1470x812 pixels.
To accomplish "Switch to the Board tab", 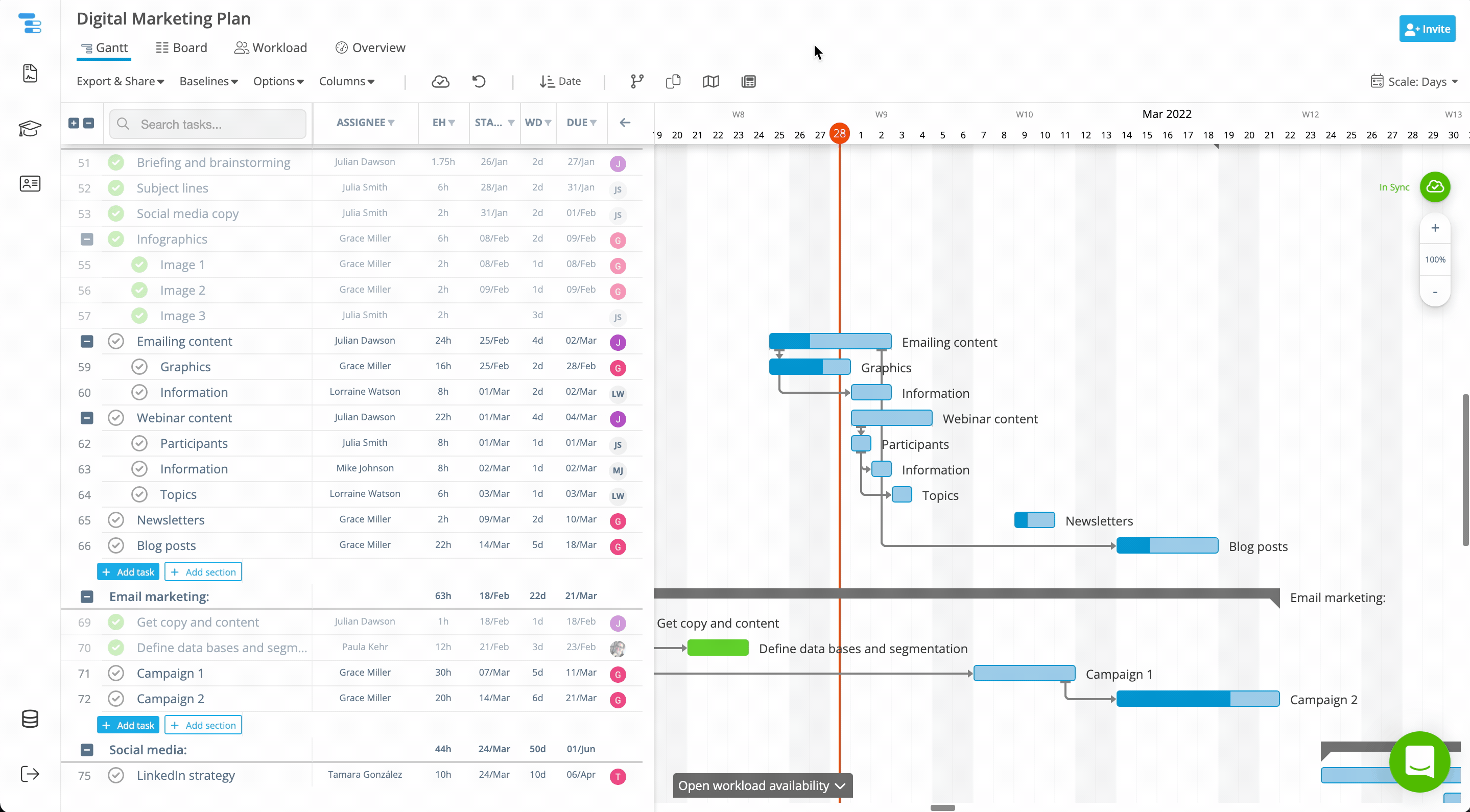I will pos(181,47).
